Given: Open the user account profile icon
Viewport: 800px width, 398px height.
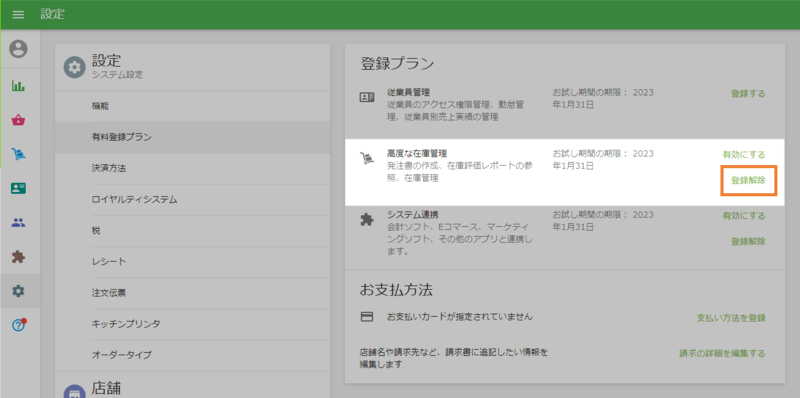Looking at the screenshot, I should (x=19, y=49).
